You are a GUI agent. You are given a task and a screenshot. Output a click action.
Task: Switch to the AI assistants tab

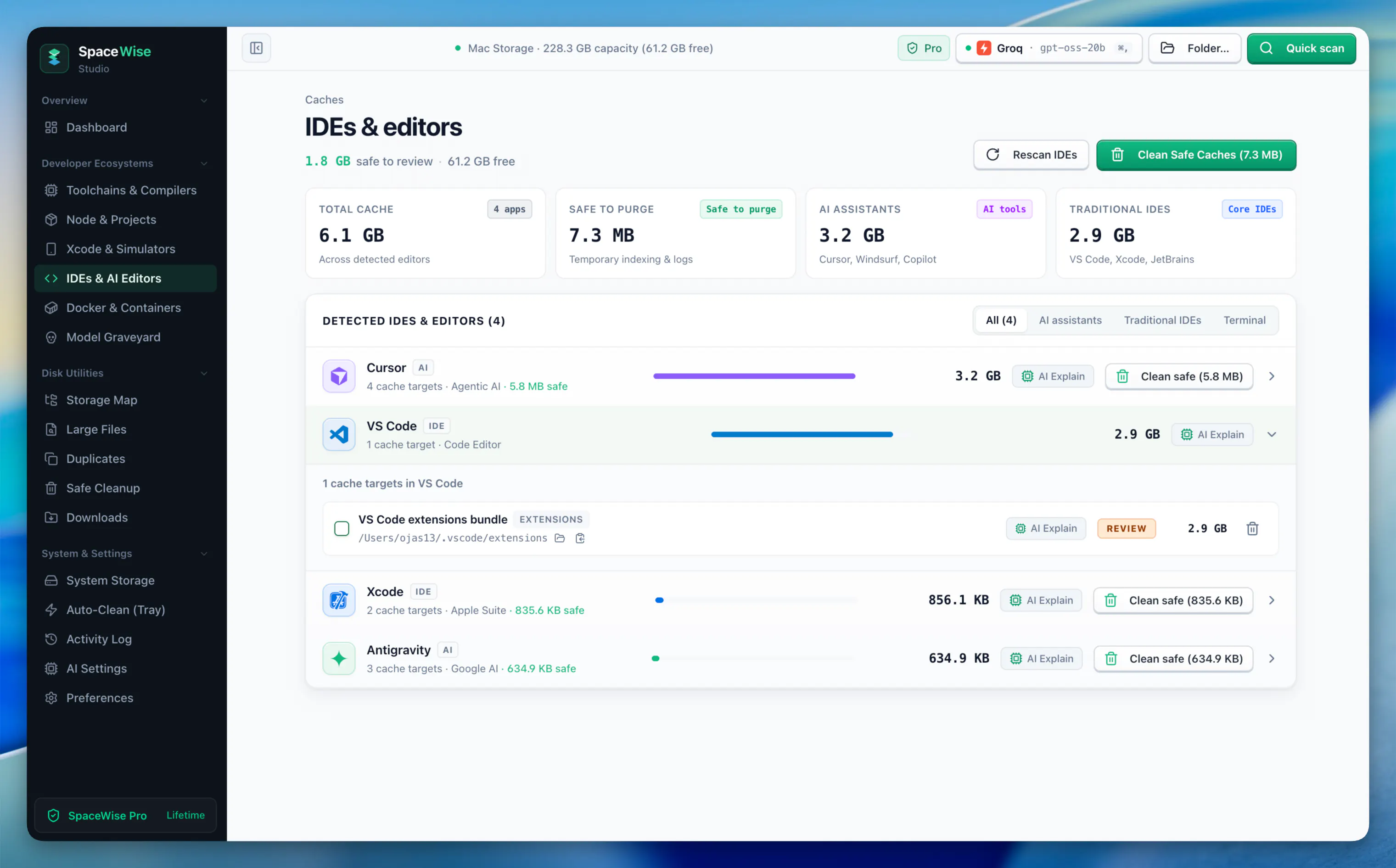point(1070,320)
